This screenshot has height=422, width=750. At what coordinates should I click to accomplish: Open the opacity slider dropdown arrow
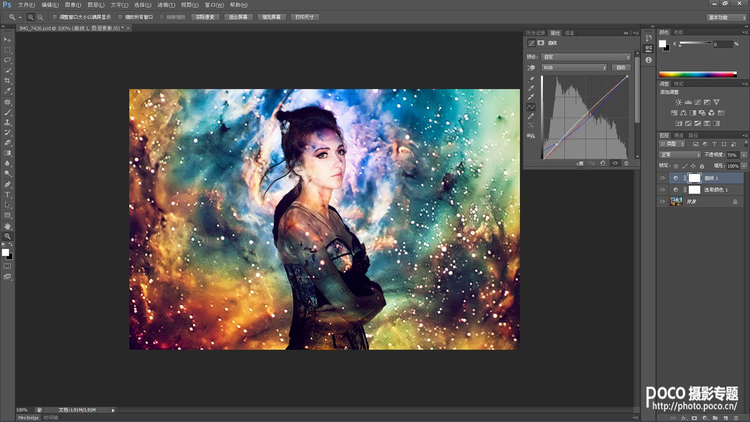pos(744,155)
